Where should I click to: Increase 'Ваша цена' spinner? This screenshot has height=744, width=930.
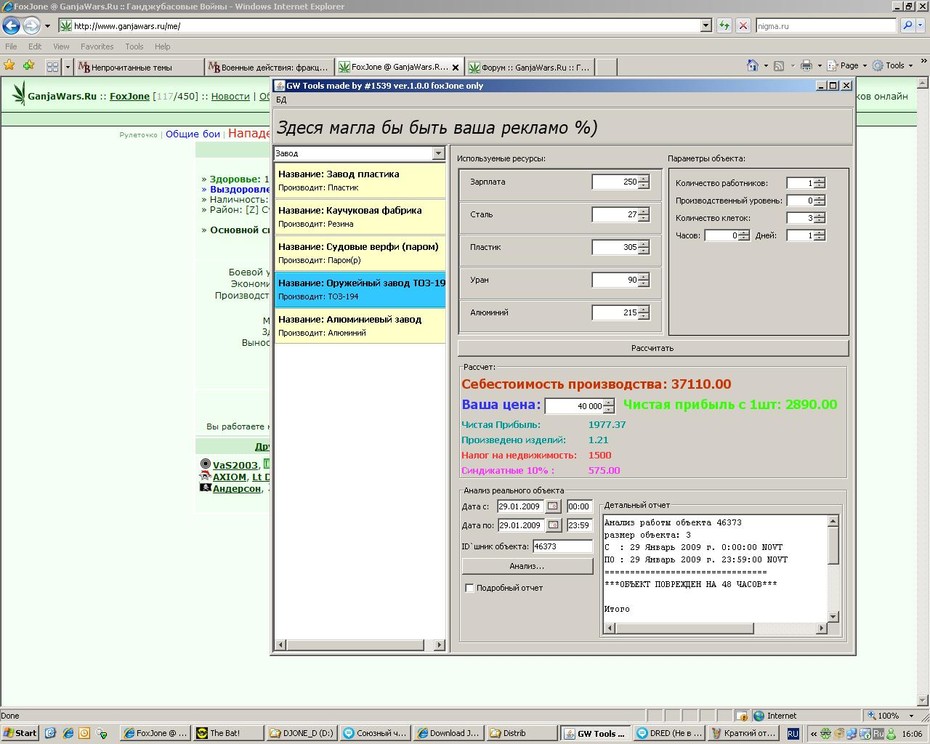pyautogui.click(x=609, y=403)
